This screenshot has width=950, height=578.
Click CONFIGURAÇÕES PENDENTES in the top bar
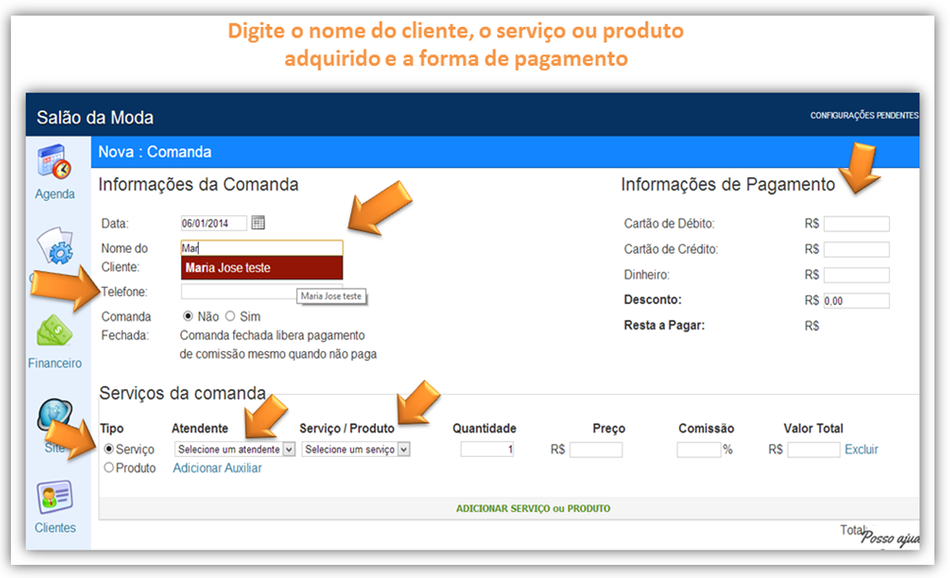coord(864,115)
